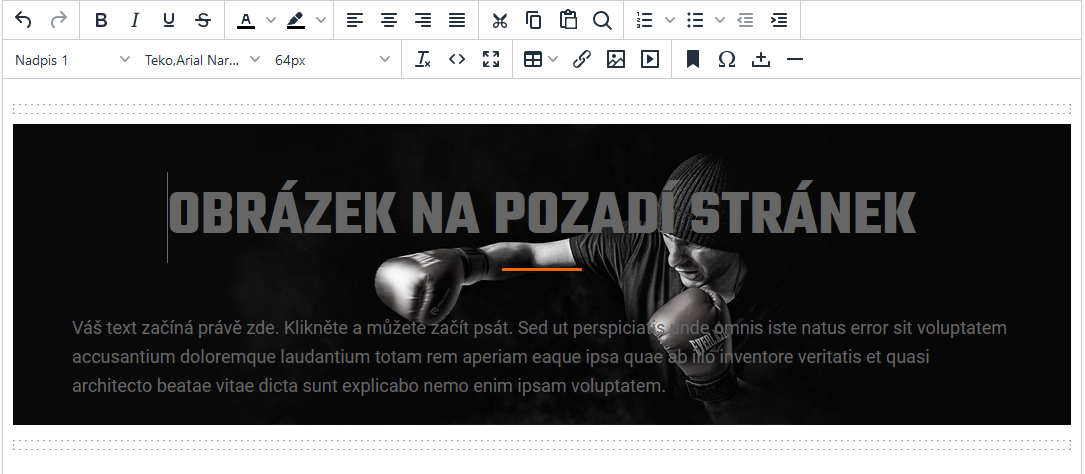Add an anchor bookmark icon
The height and width of the screenshot is (474, 1085).
692,60
